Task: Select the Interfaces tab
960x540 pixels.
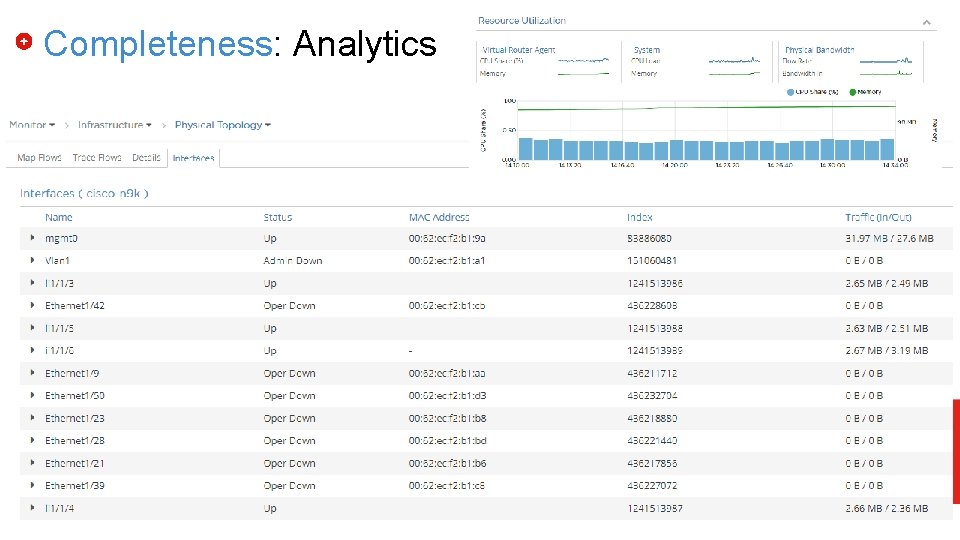Action: click(193, 159)
